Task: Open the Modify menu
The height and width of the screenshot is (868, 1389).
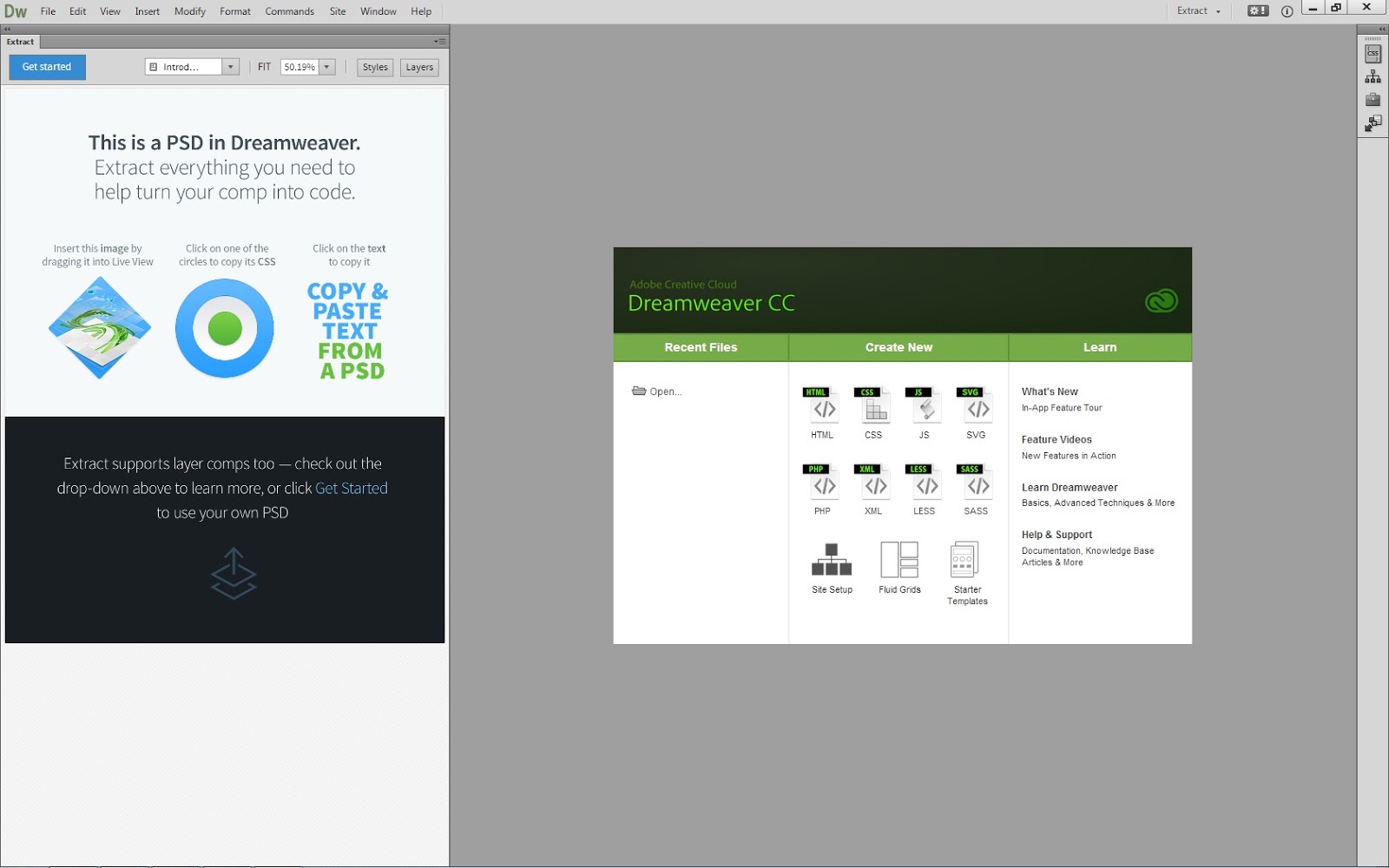Action: [189, 11]
